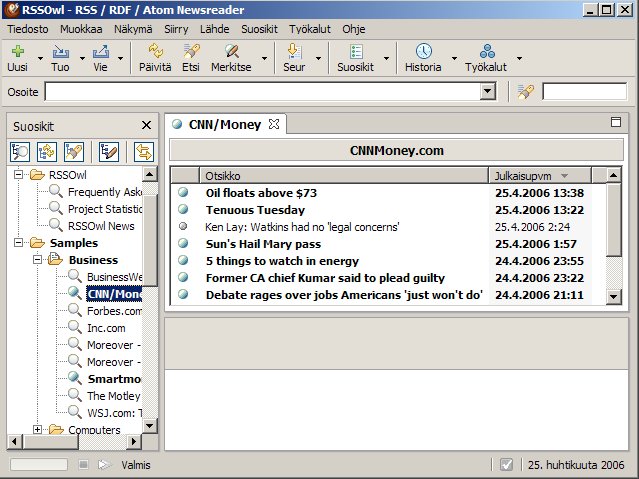Select the Inc.com feed
The height and width of the screenshot is (479, 639).
[x=106, y=328]
